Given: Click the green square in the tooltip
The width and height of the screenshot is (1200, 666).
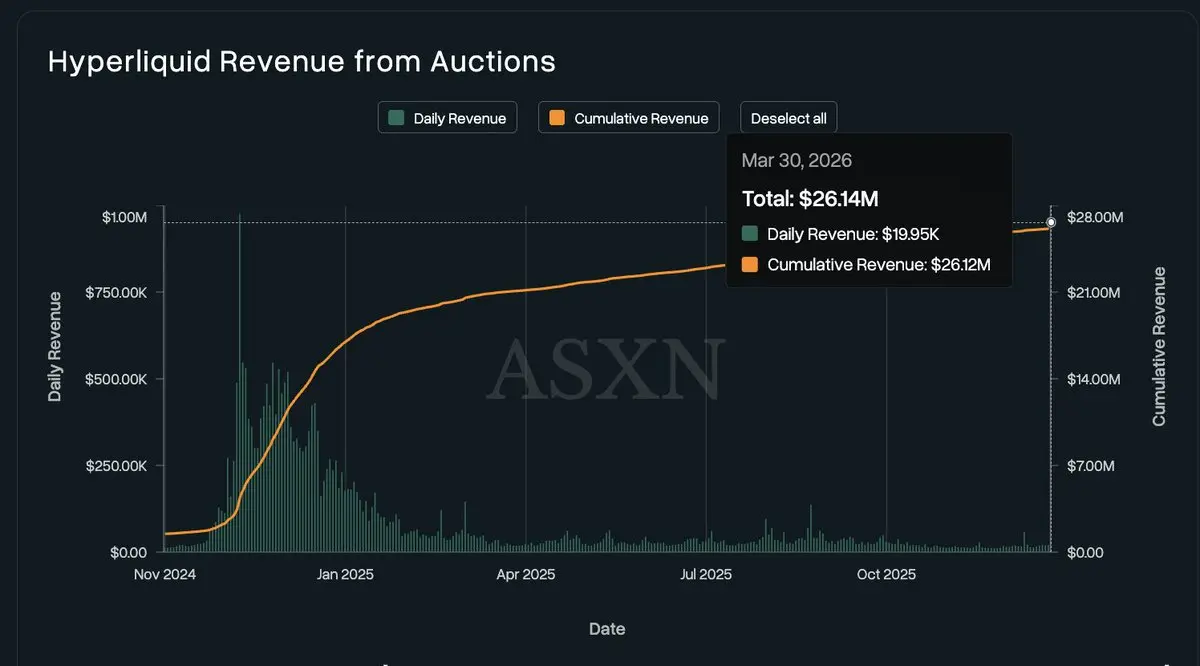Looking at the screenshot, I should [x=751, y=235].
